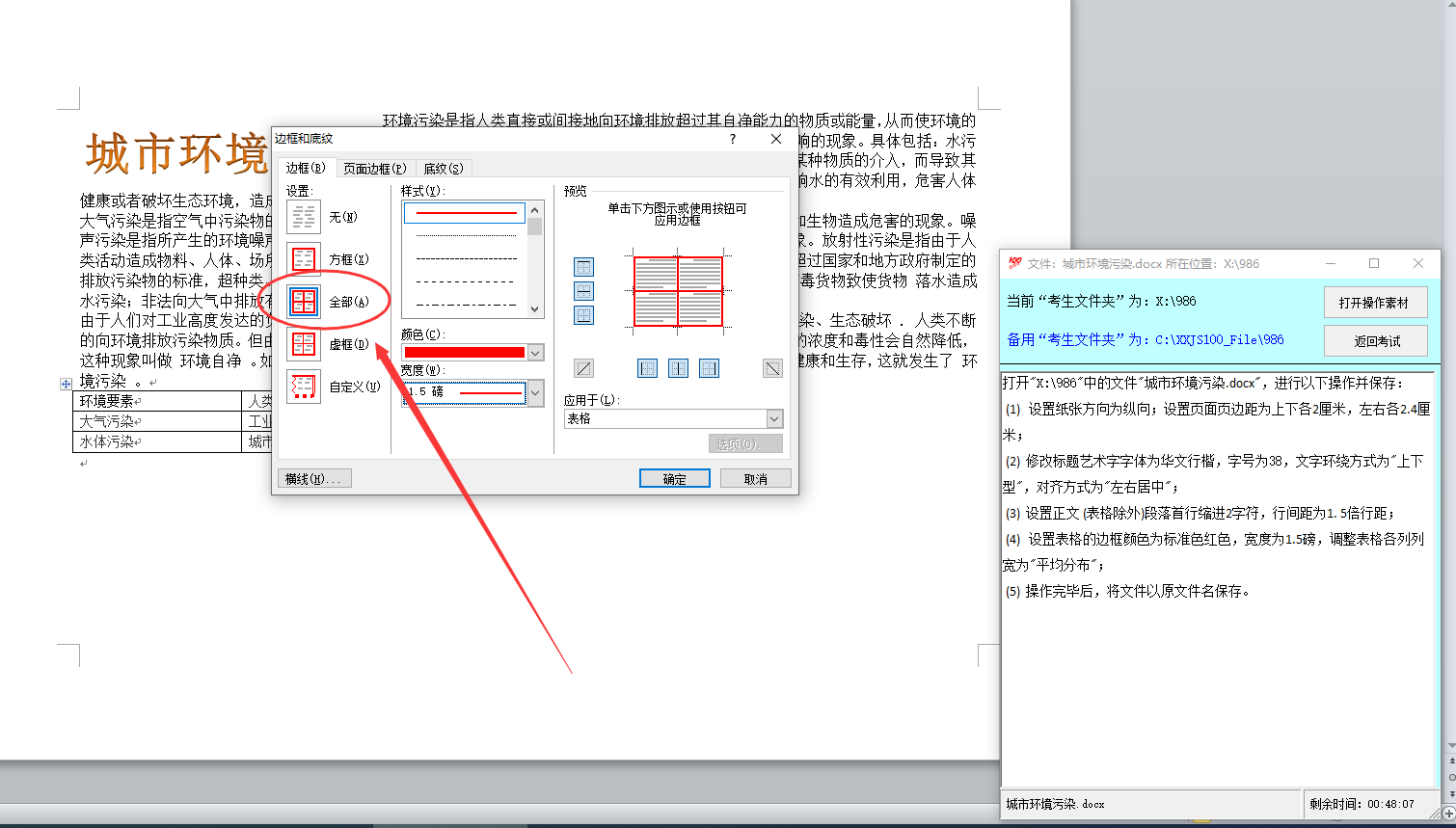Click the 城市环境污染.docx status label
Screen dimensions: 1456x828
[x=1055, y=804]
